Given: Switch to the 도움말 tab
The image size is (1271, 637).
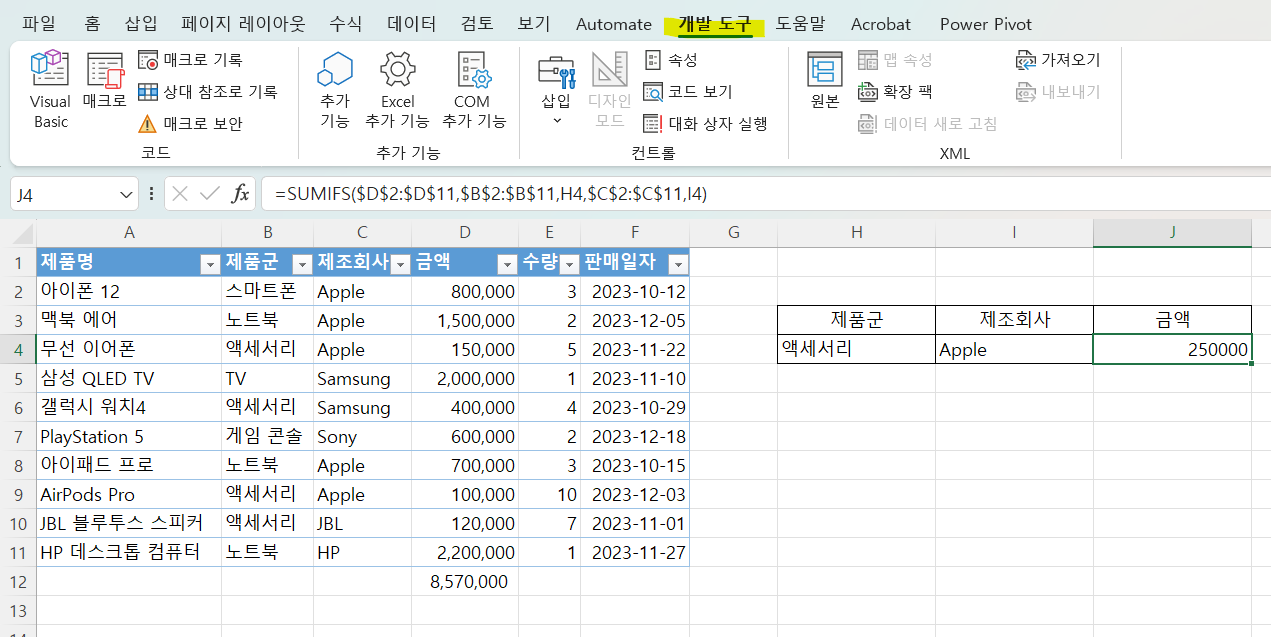Looking at the screenshot, I should [801, 23].
